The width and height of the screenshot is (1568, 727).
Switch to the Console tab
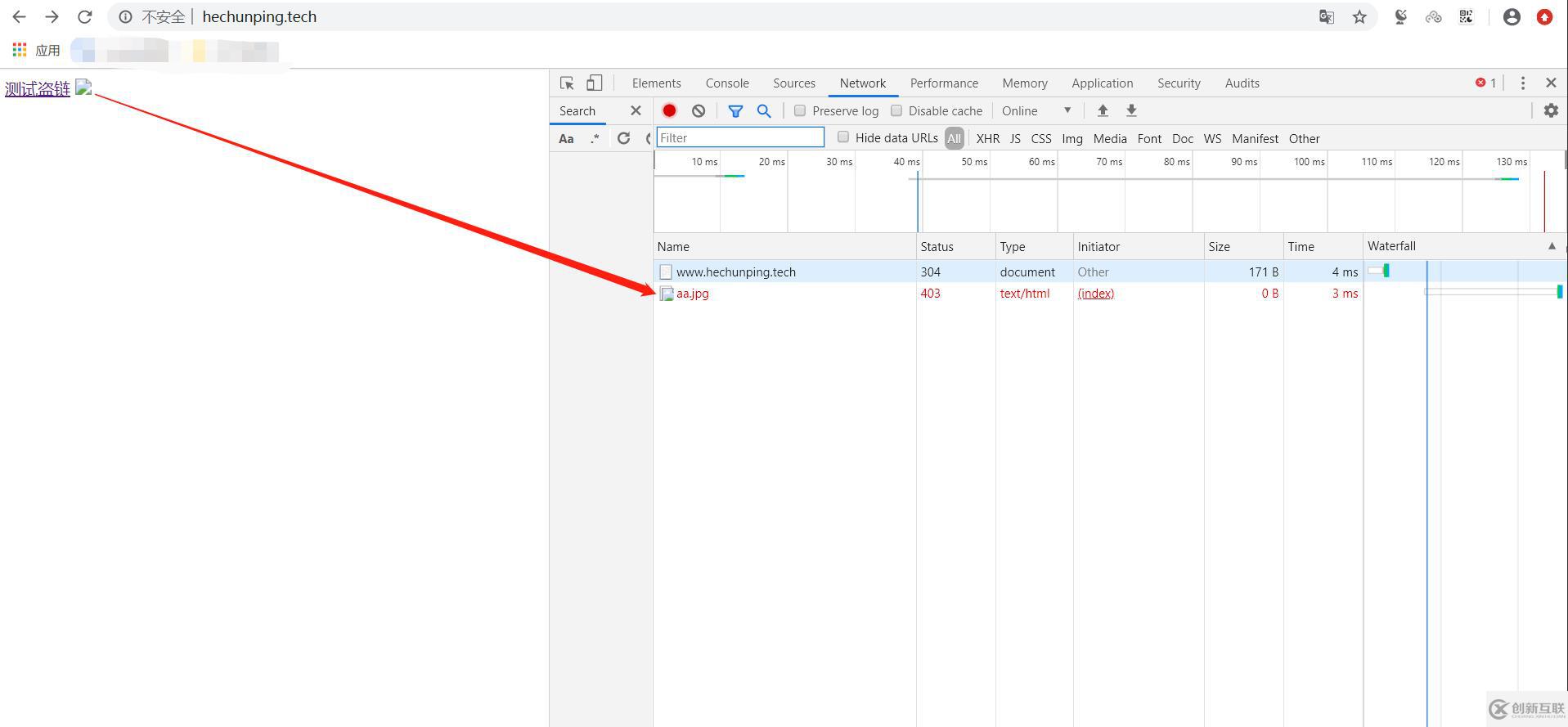click(727, 83)
